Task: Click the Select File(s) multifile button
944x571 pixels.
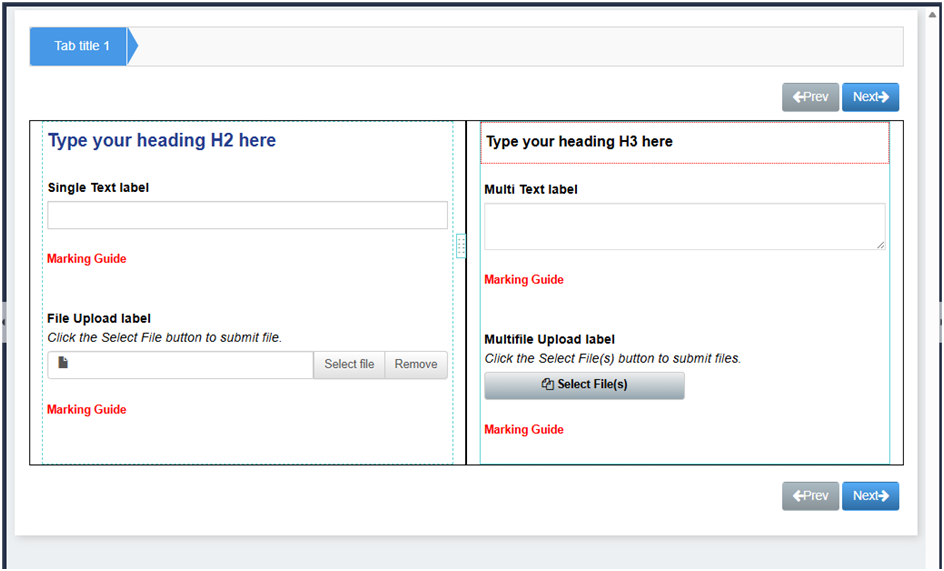Action: tap(584, 385)
